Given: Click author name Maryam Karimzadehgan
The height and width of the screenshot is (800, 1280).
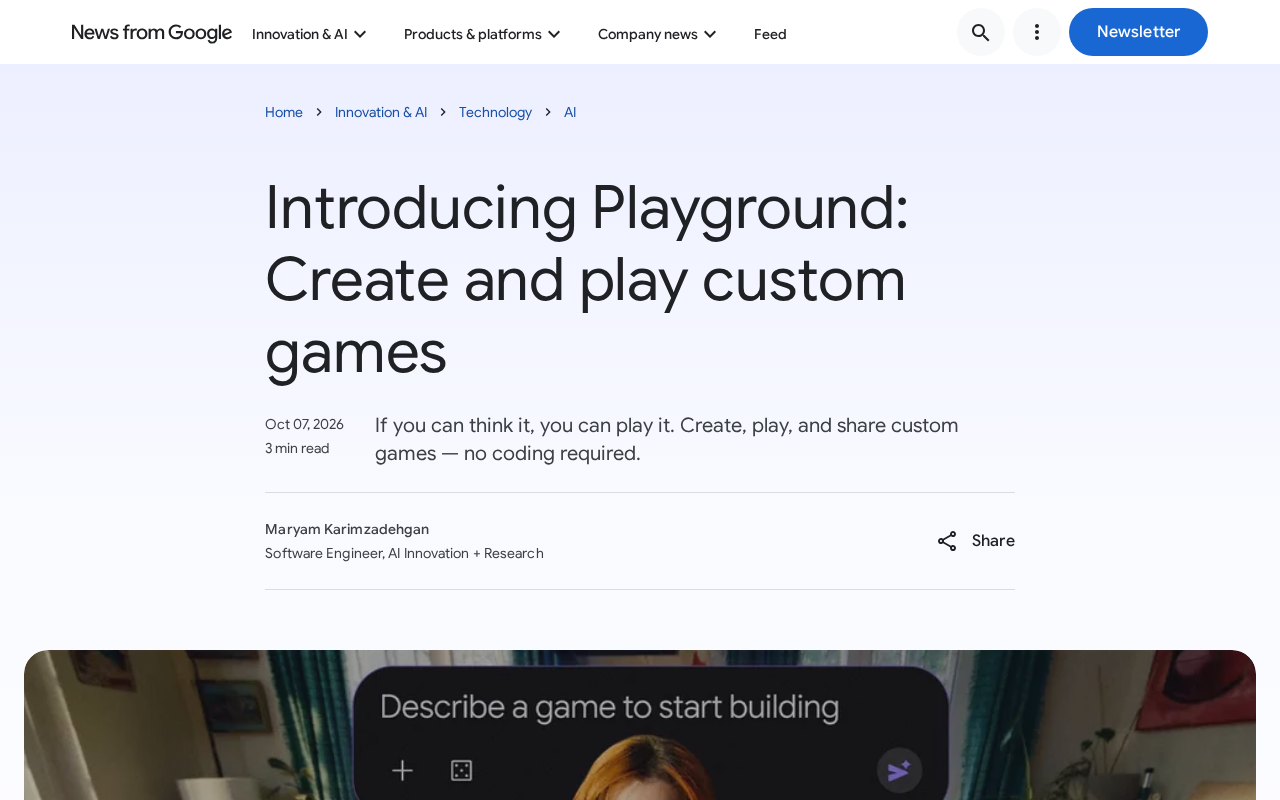Looking at the screenshot, I should click(x=347, y=529).
